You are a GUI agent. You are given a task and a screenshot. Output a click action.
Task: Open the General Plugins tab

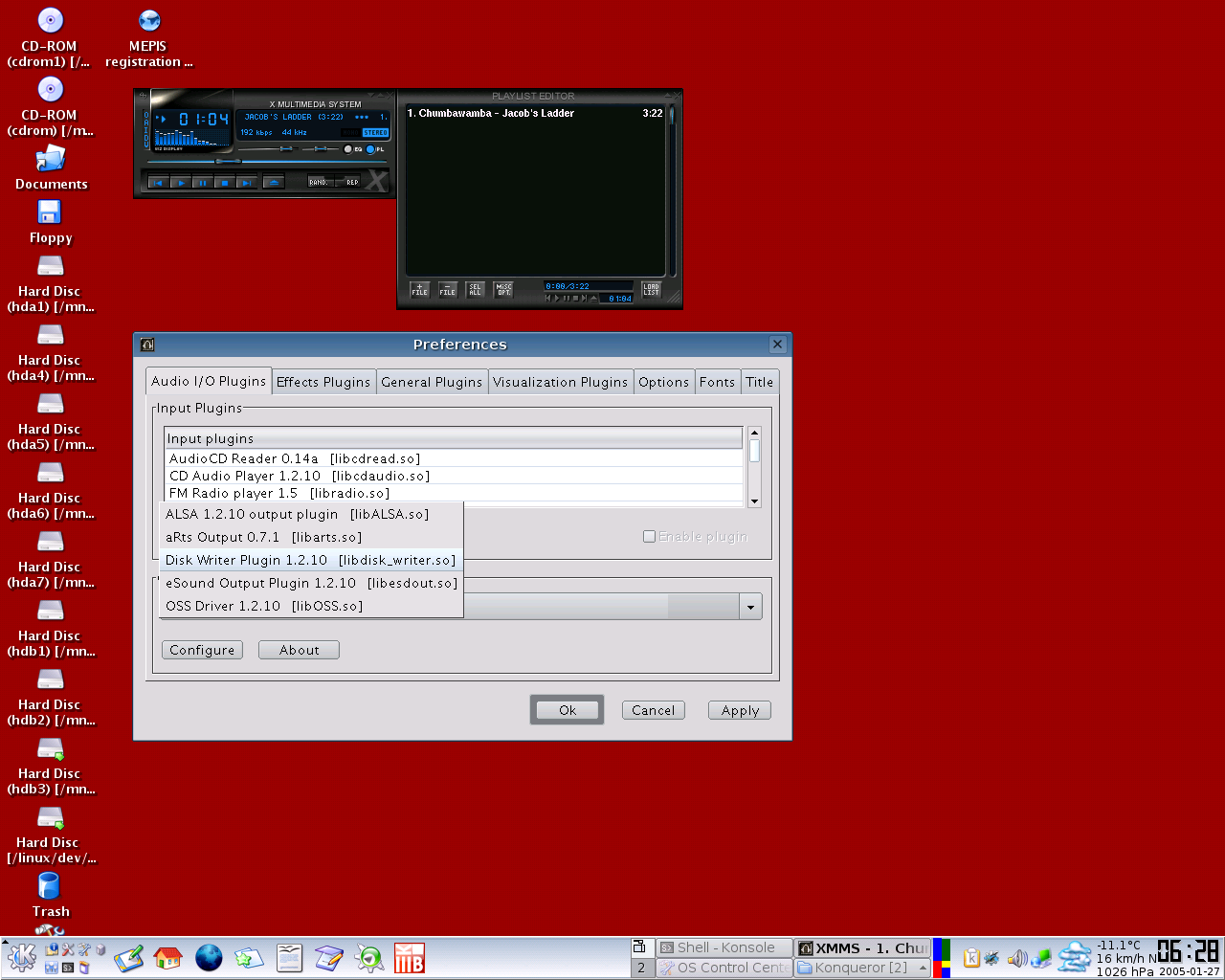(x=432, y=382)
